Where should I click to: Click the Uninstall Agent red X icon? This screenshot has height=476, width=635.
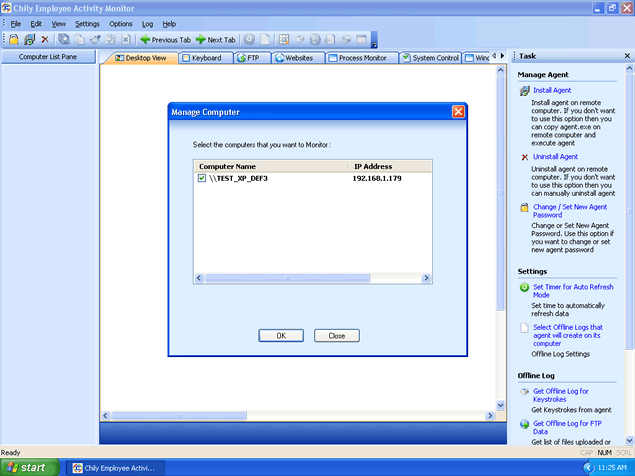tap(525, 157)
